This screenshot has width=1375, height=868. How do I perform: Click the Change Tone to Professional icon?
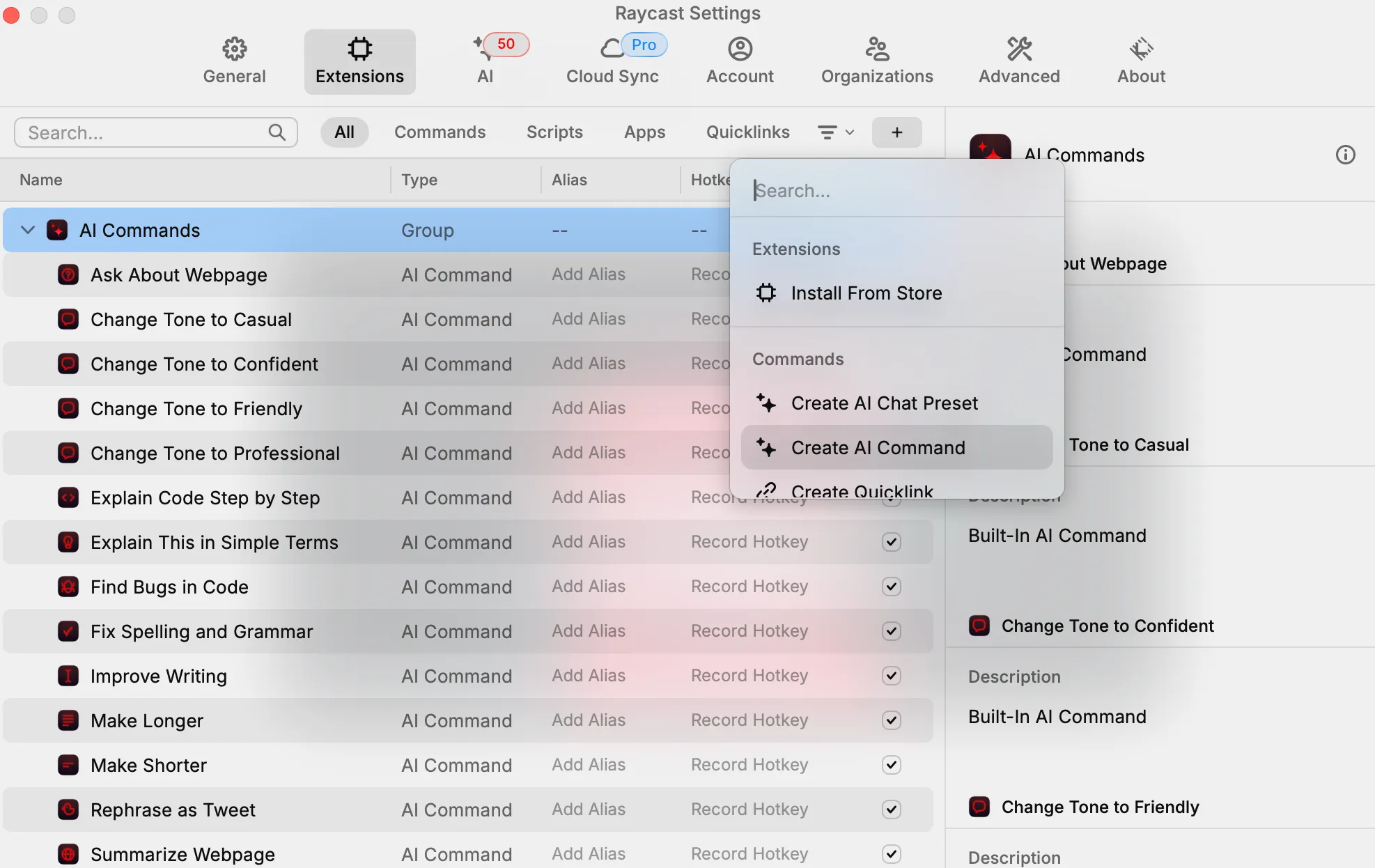68,453
